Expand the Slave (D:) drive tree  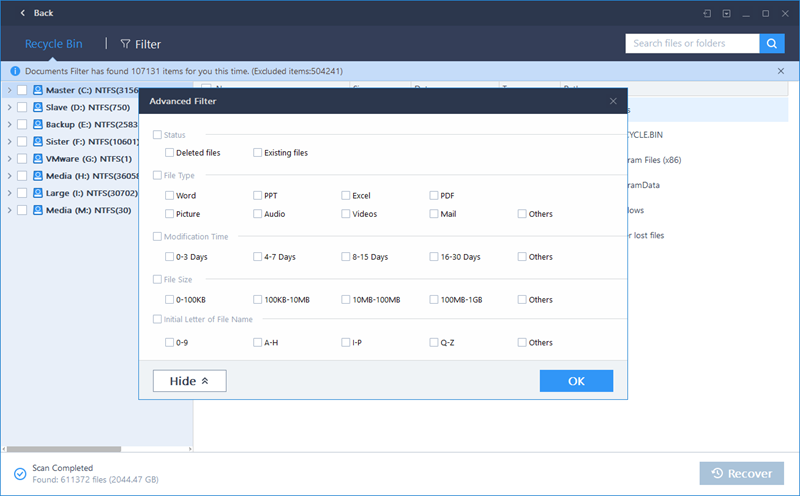pos(9,108)
